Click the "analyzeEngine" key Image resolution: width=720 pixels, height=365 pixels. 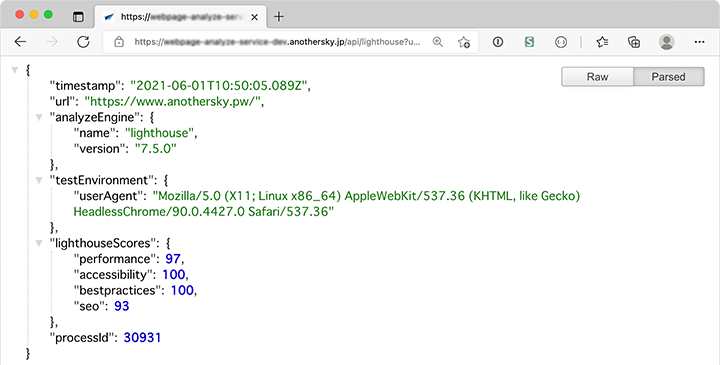96,118
